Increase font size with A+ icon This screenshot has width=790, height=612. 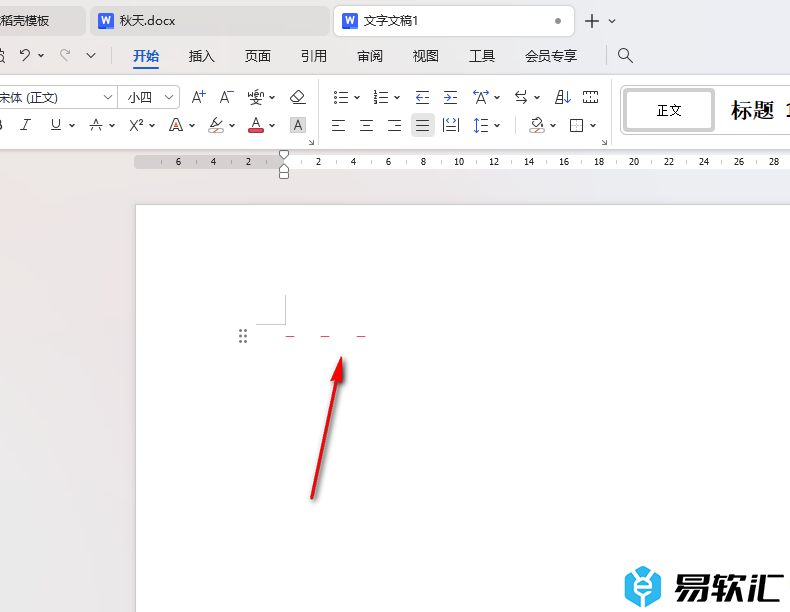[x=199, y=97]
